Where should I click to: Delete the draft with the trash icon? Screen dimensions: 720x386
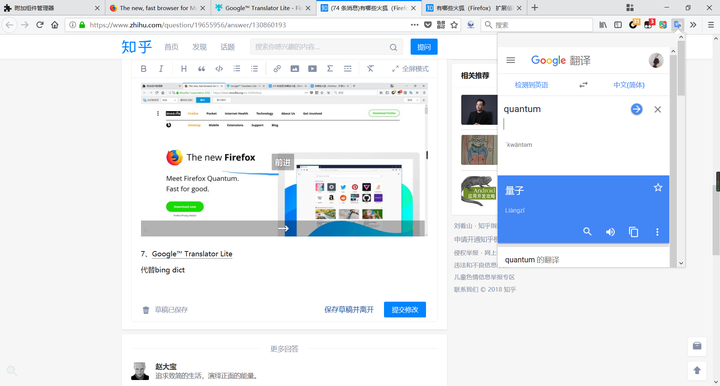146,310
